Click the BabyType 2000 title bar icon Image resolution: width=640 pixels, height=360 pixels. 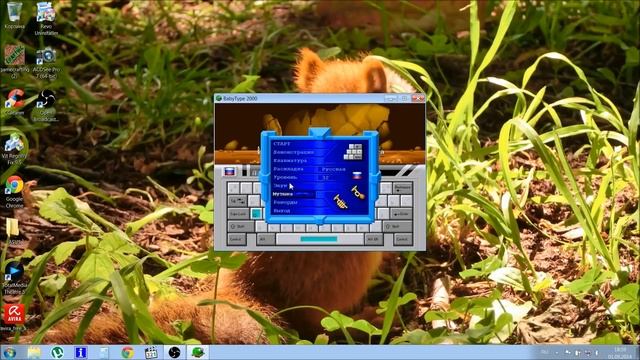219,98
